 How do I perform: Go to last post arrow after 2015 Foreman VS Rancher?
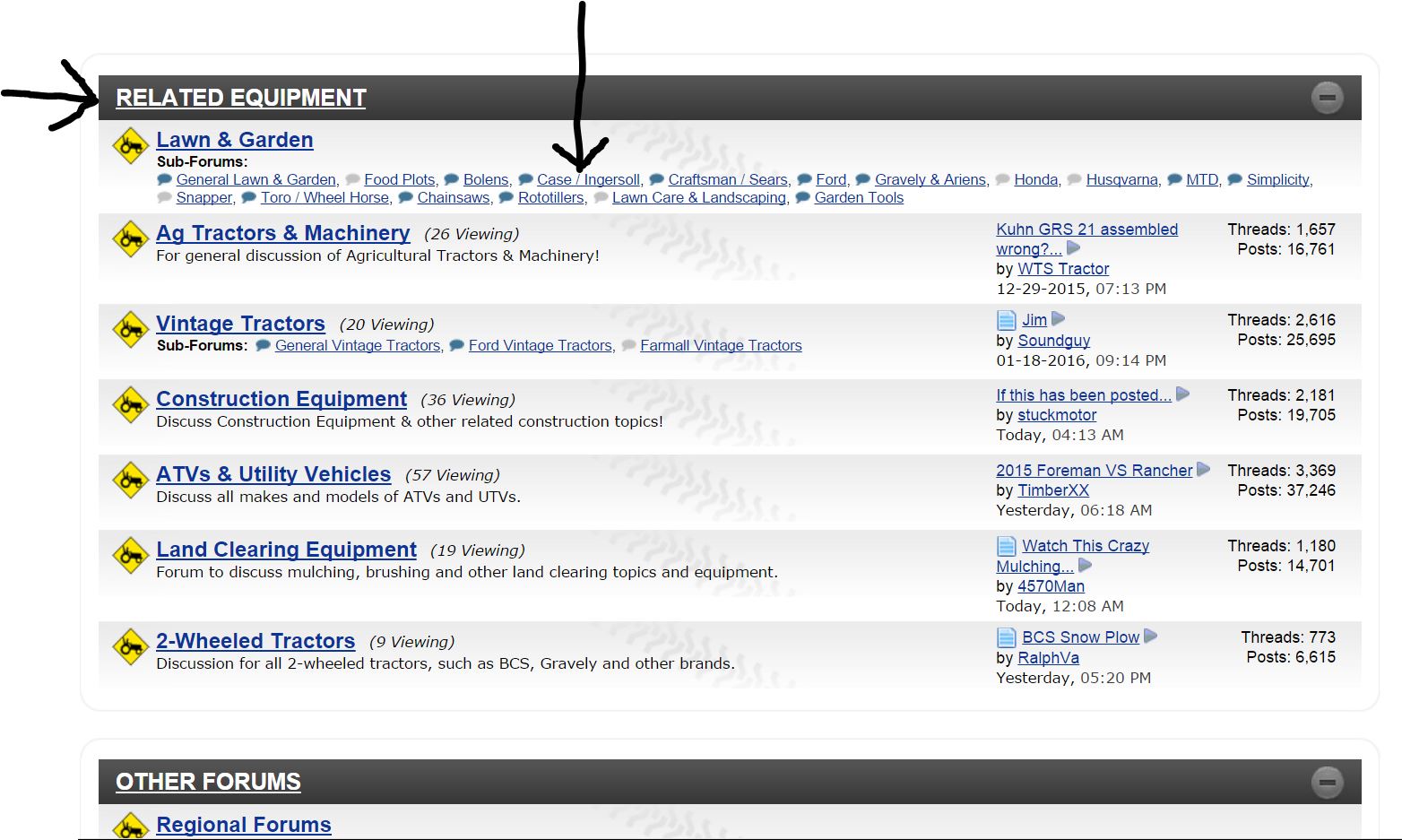tap(1203, 470)
